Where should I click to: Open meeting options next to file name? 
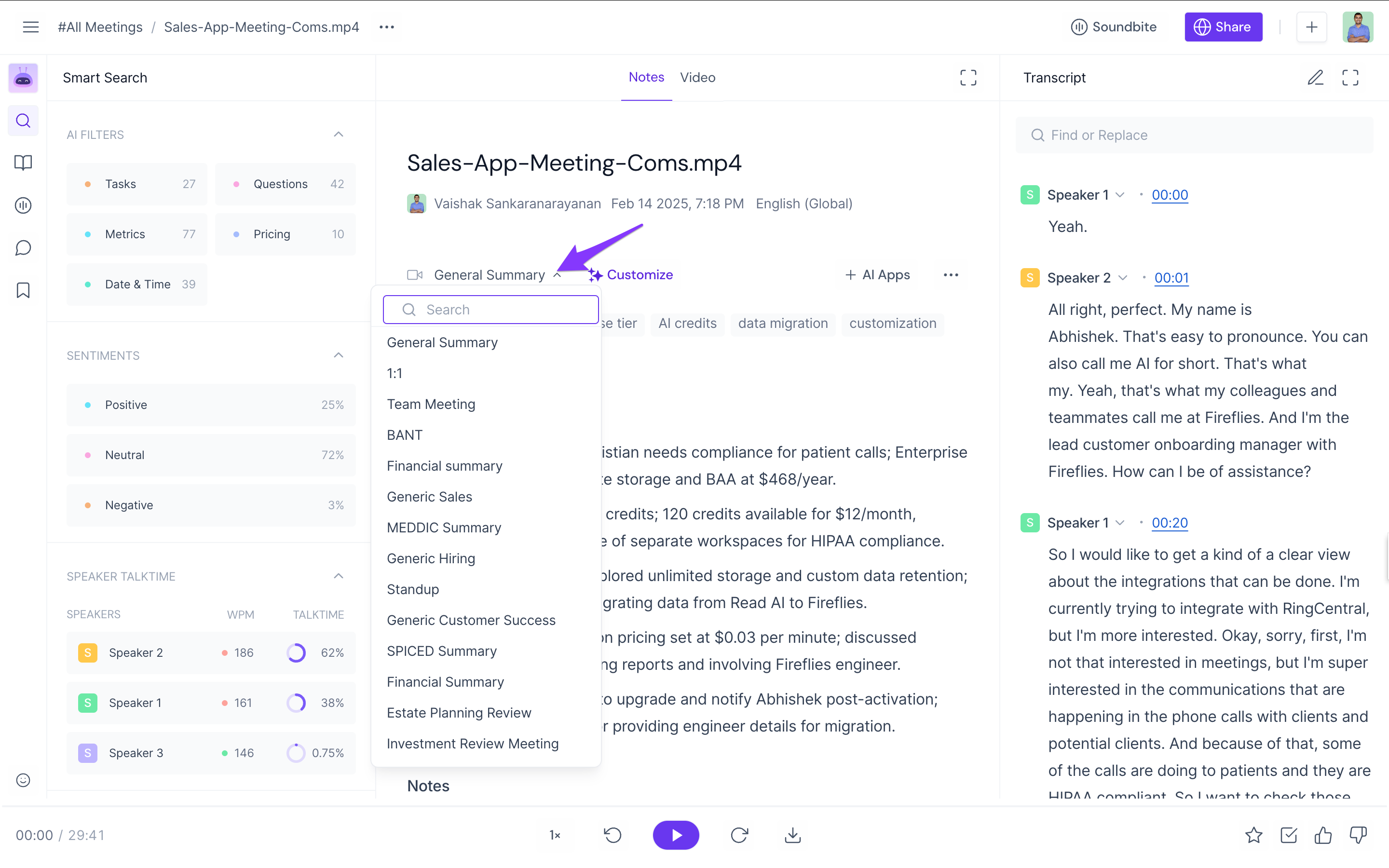(x=386, y=27)
